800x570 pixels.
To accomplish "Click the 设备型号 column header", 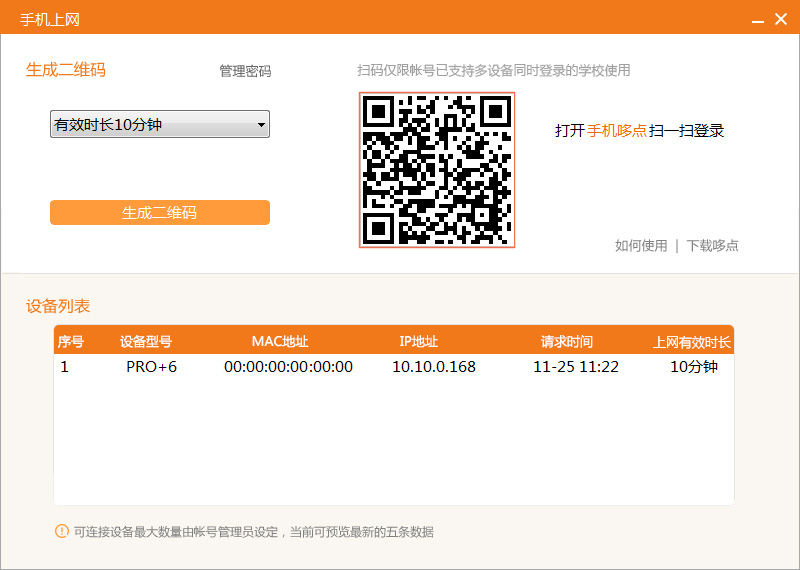I will tap(146, 341).
